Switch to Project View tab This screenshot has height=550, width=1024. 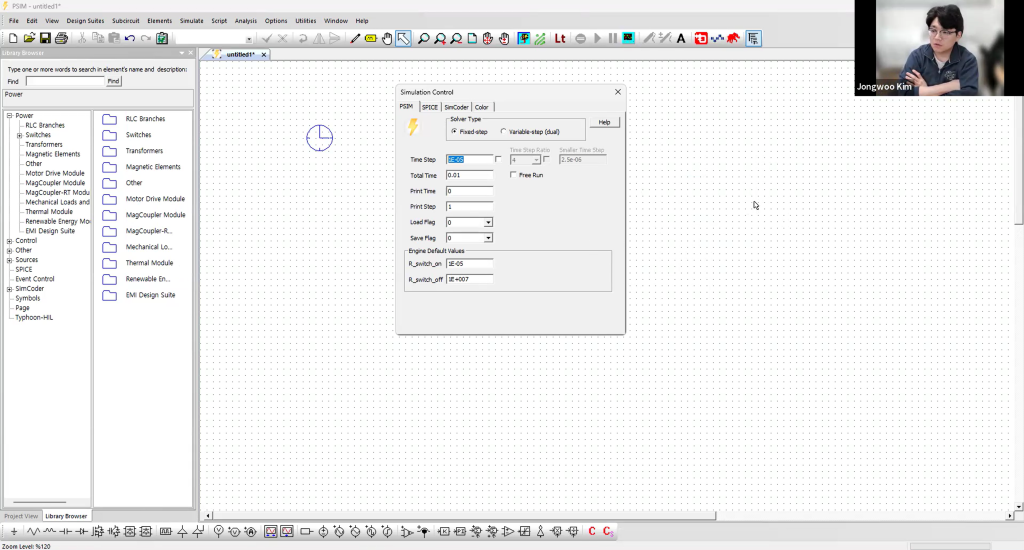pos(21,516)
